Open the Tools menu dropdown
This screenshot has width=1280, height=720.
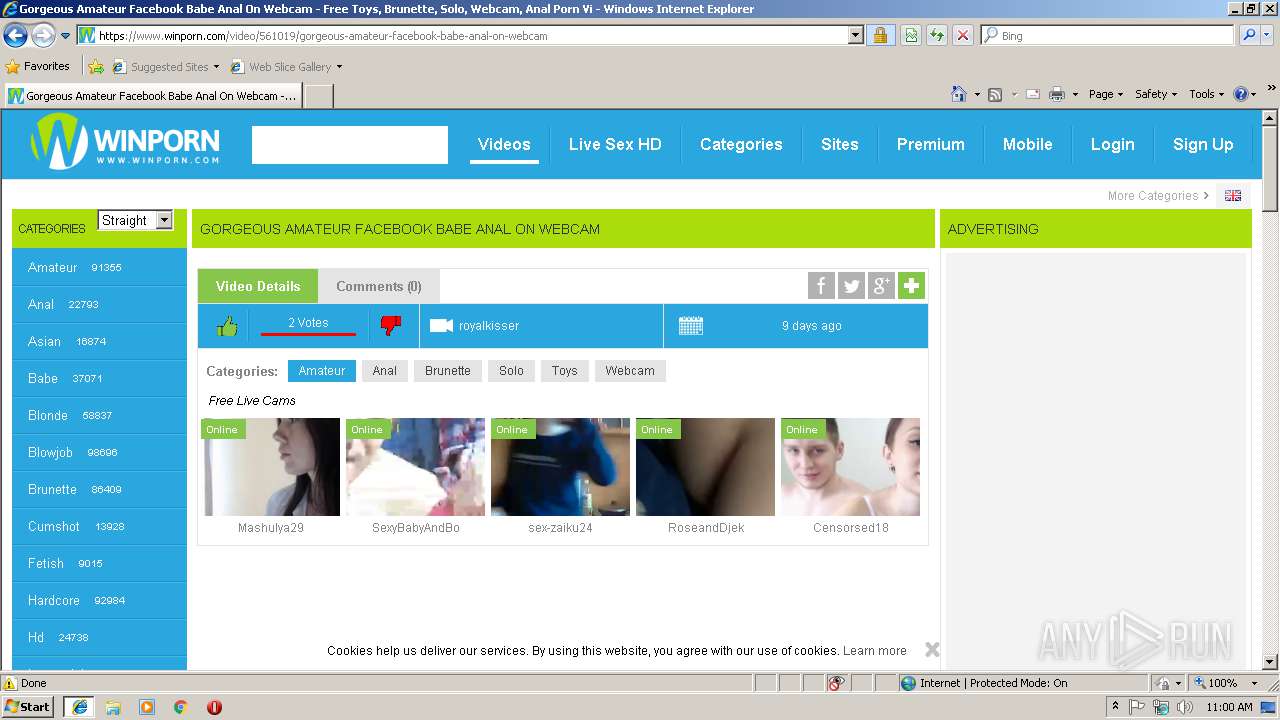point(1206,94)
